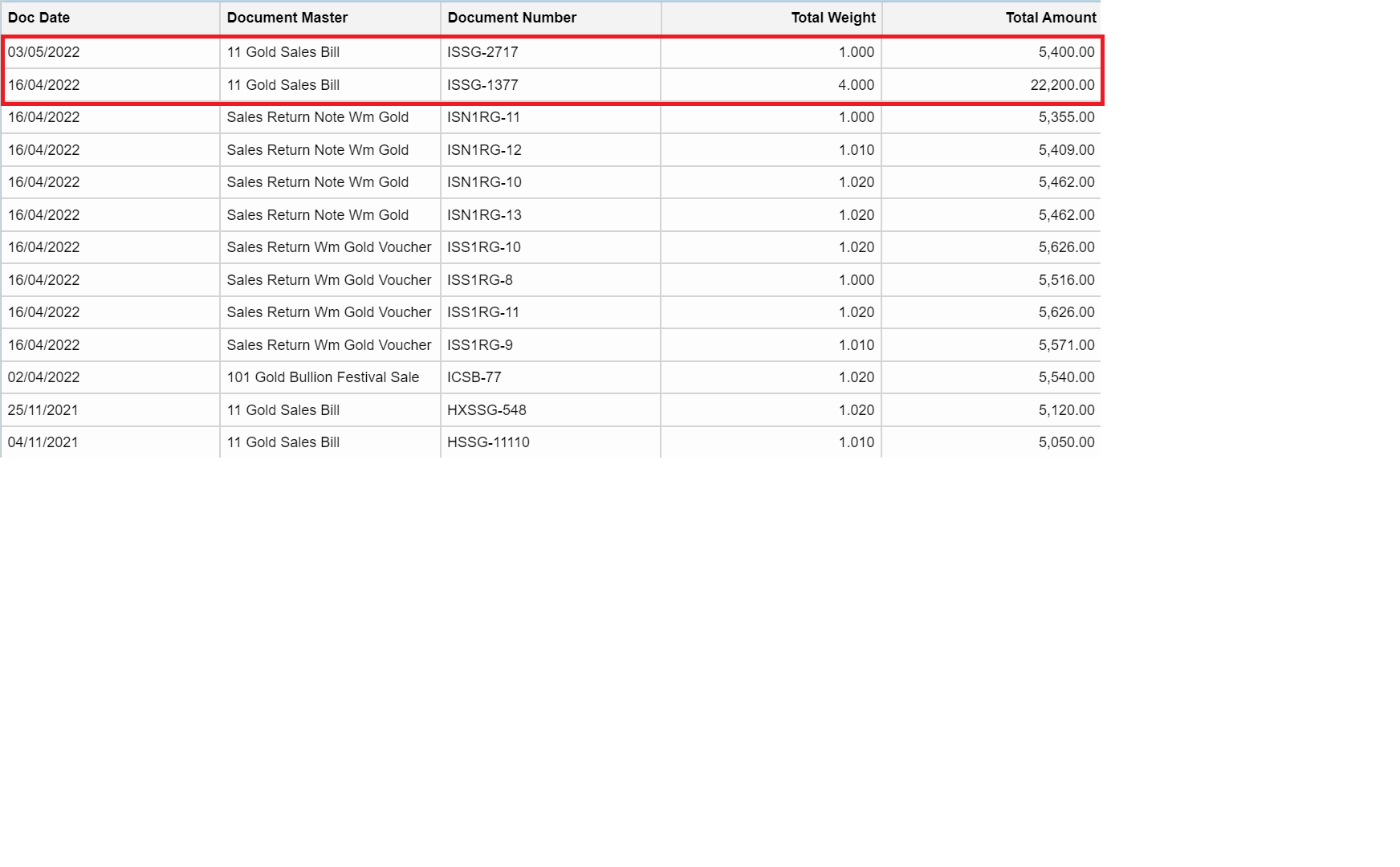Sort by the Doc Date column header
The height and width of the screenshot is (867, 1400).
[x=110, y=18]
